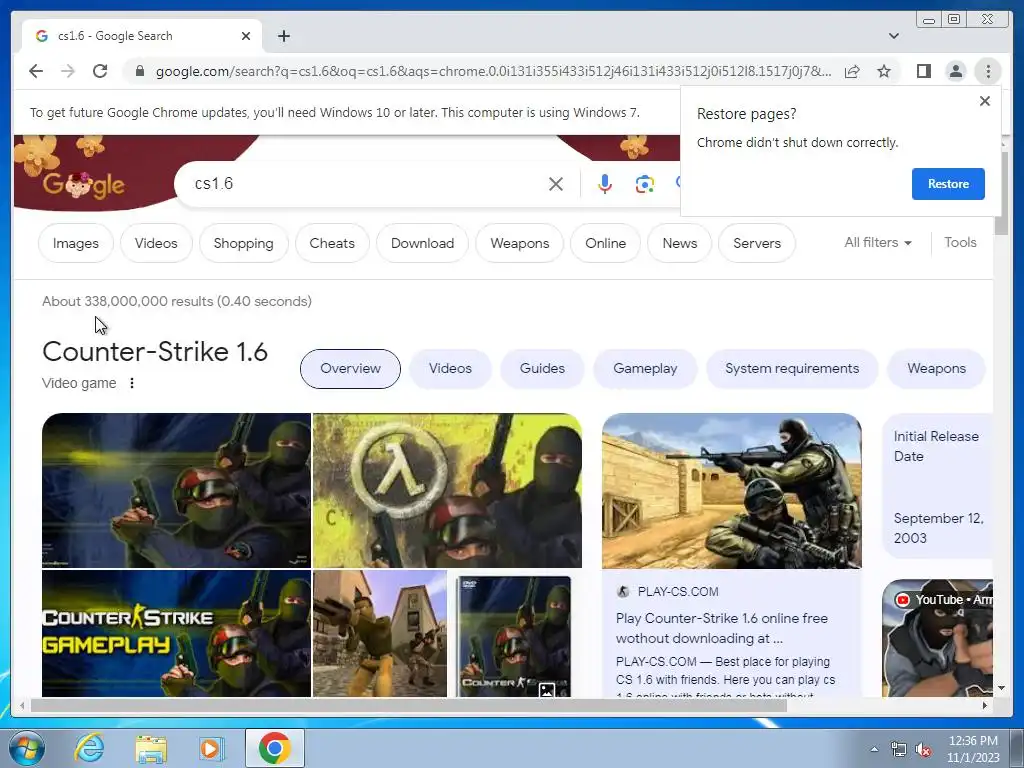Filter results by Images
This screenshot has width=1024, height=768.
pos(76,243)
